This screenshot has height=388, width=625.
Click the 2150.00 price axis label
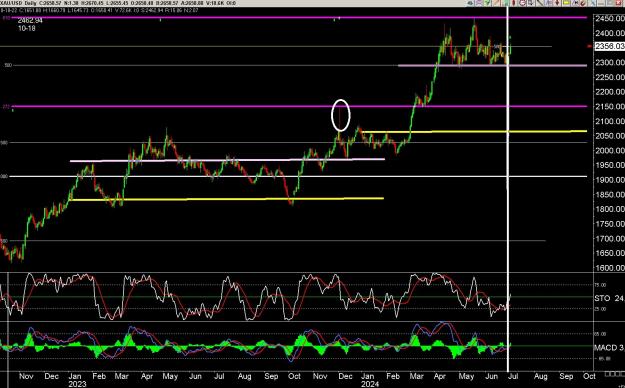tap(609, 106)
